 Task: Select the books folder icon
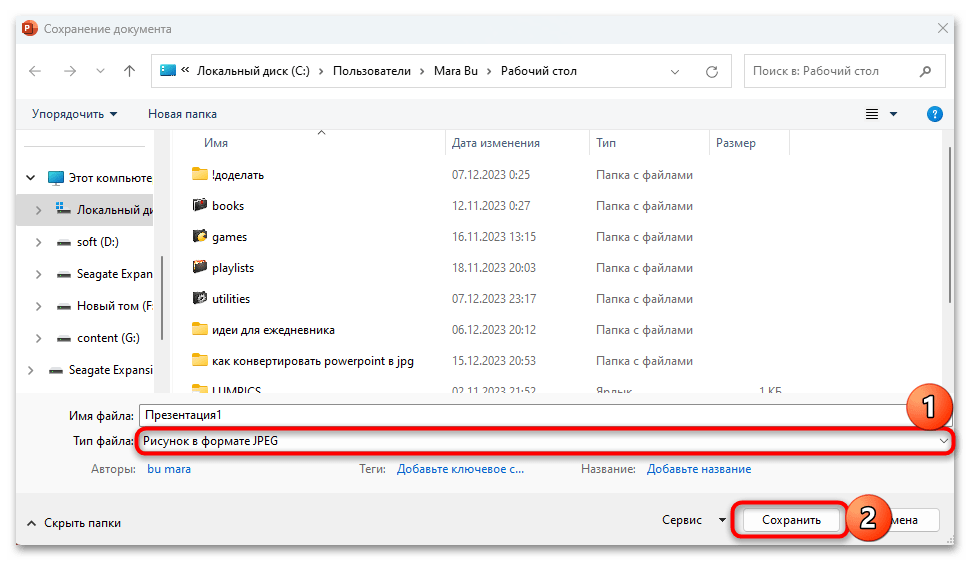(200, 205)
